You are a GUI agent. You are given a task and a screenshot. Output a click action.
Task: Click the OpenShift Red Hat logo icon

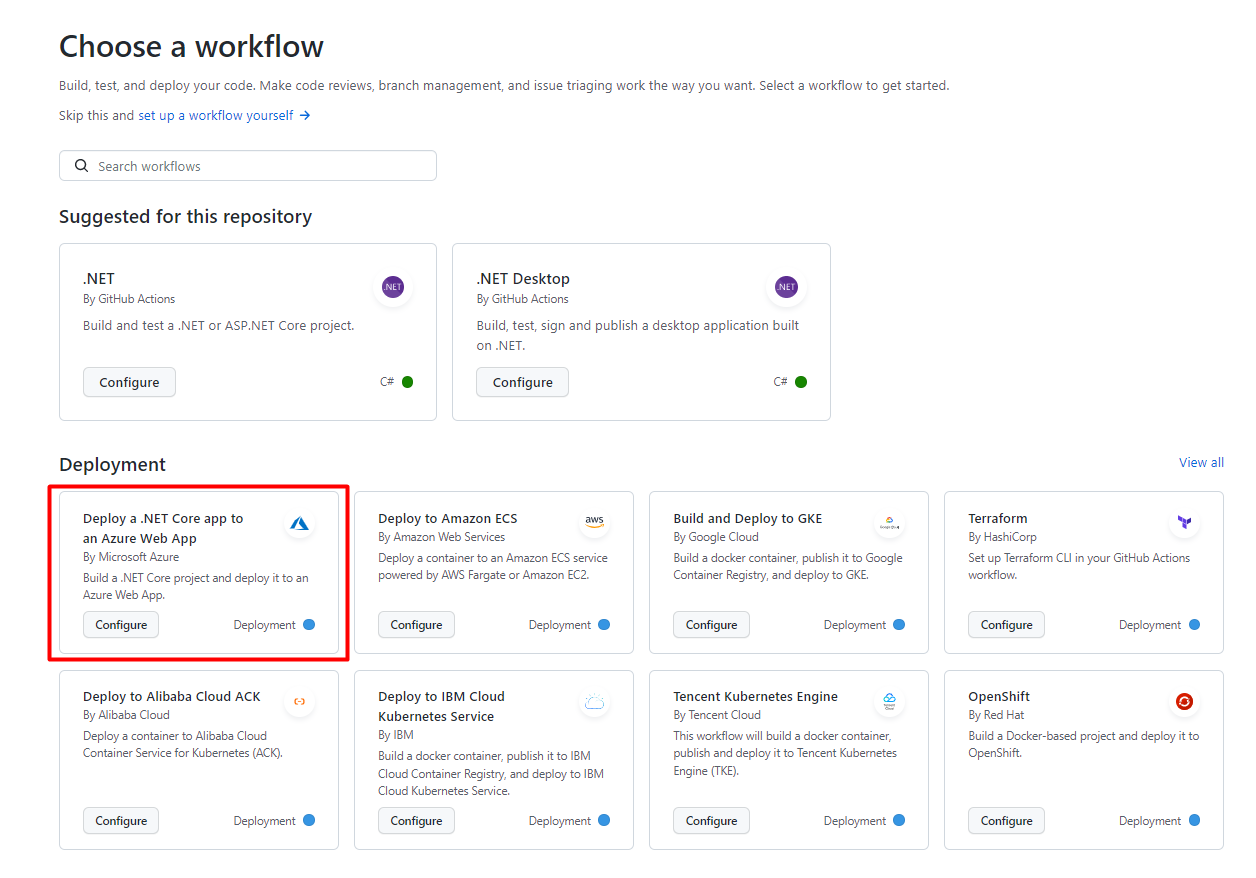[1185, 701]
